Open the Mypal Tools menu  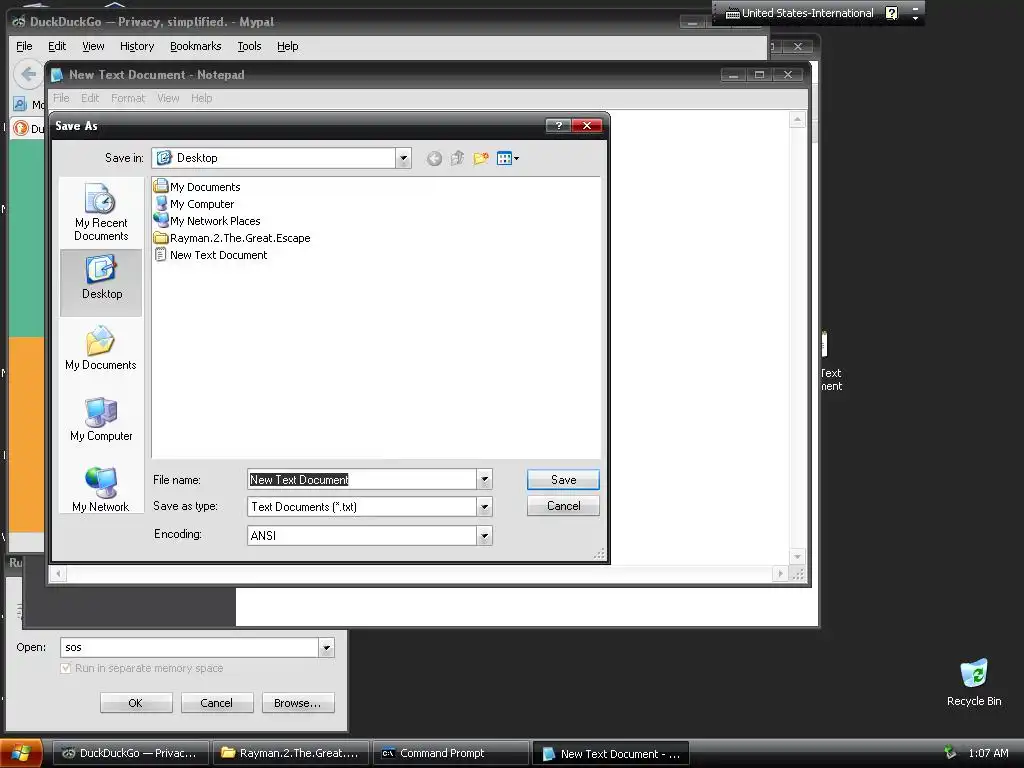click(249, 46)
